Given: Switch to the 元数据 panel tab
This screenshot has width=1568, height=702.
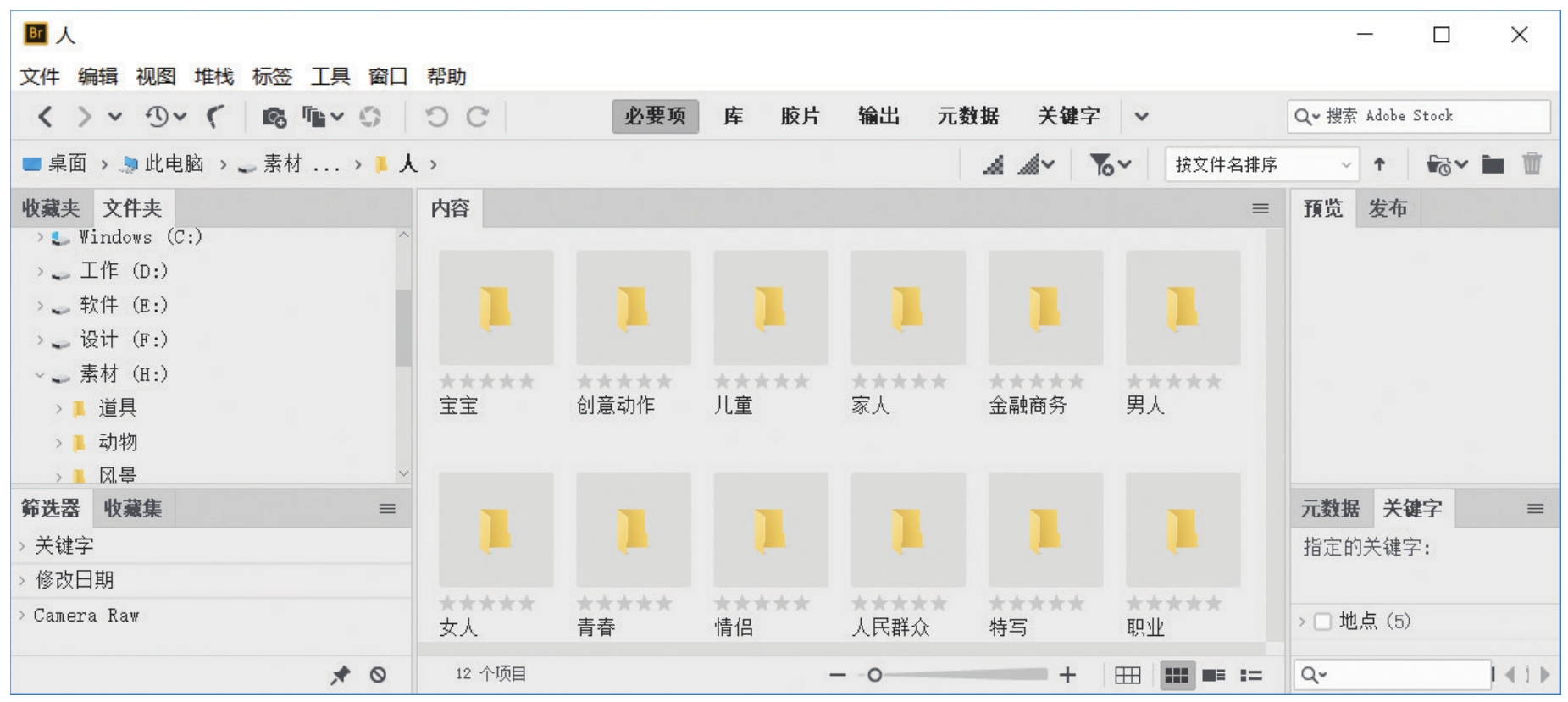Looking at the screenshot, I should coord(1330,509).
